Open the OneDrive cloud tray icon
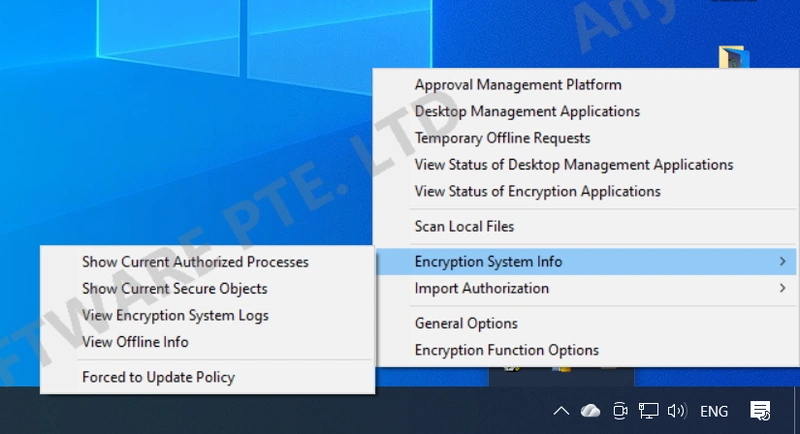 [x=590, y=411]
